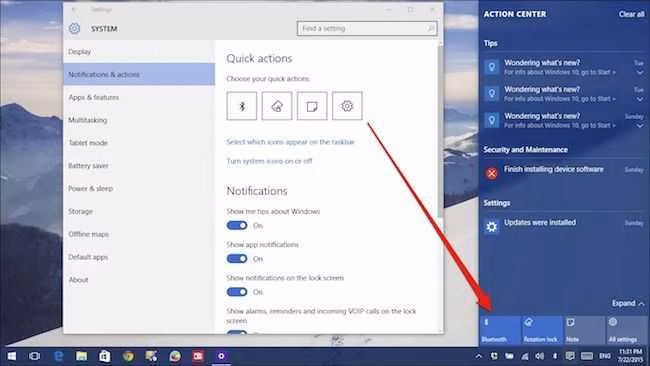The width and height of the screenshot is (650, 366).
Task: Open the Action Center tray icon
Action: (571, 356)
